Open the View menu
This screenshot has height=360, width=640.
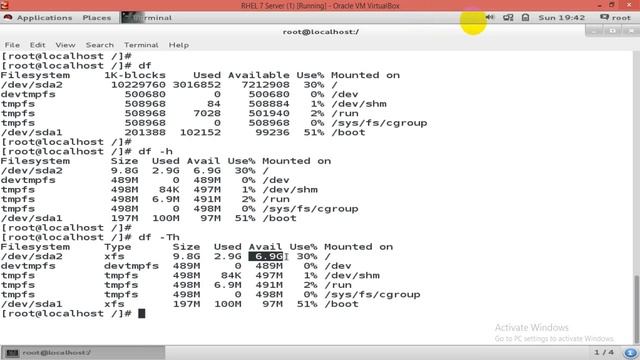65,45
